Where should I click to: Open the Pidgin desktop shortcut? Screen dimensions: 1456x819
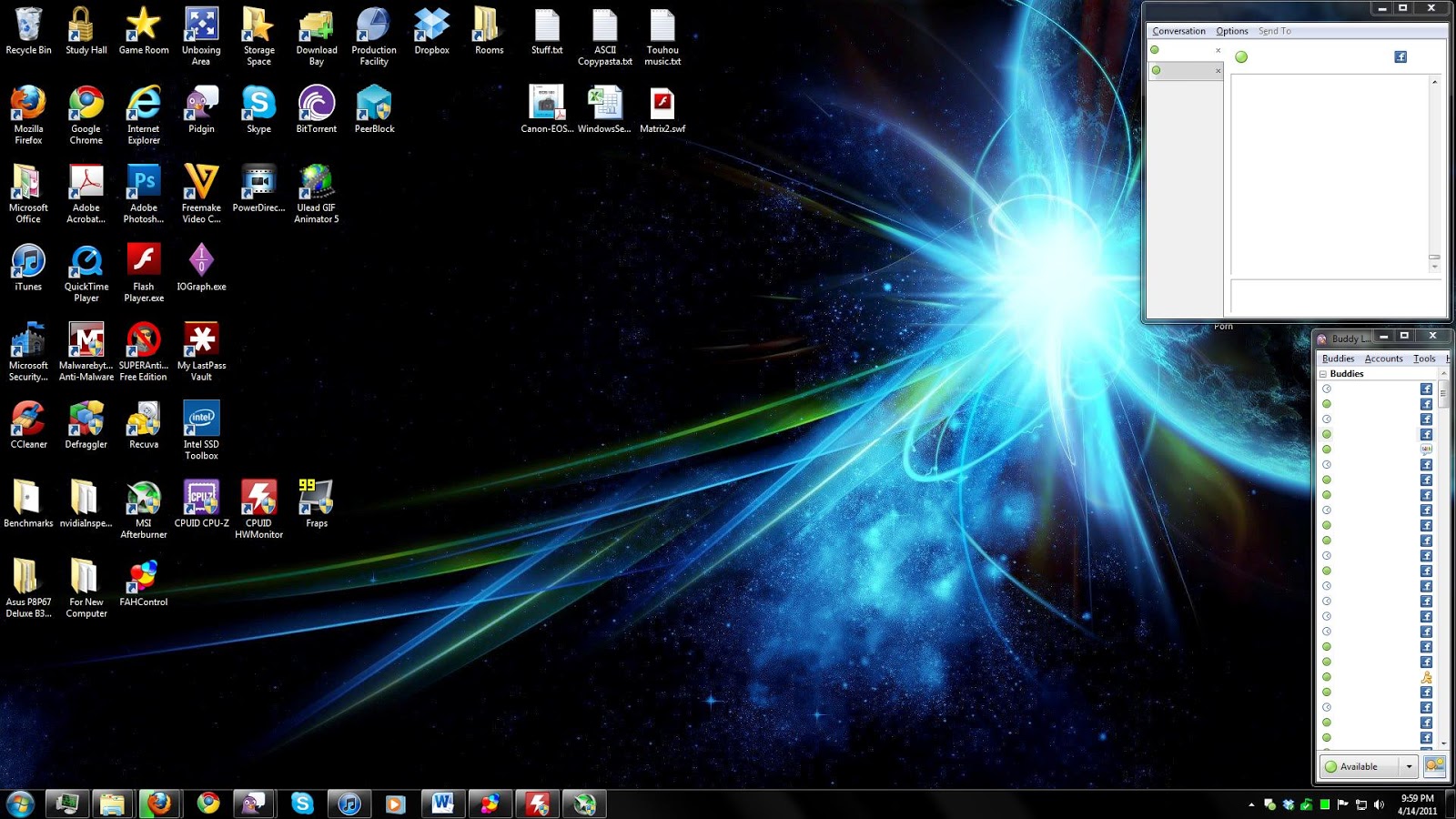(201, 110)
